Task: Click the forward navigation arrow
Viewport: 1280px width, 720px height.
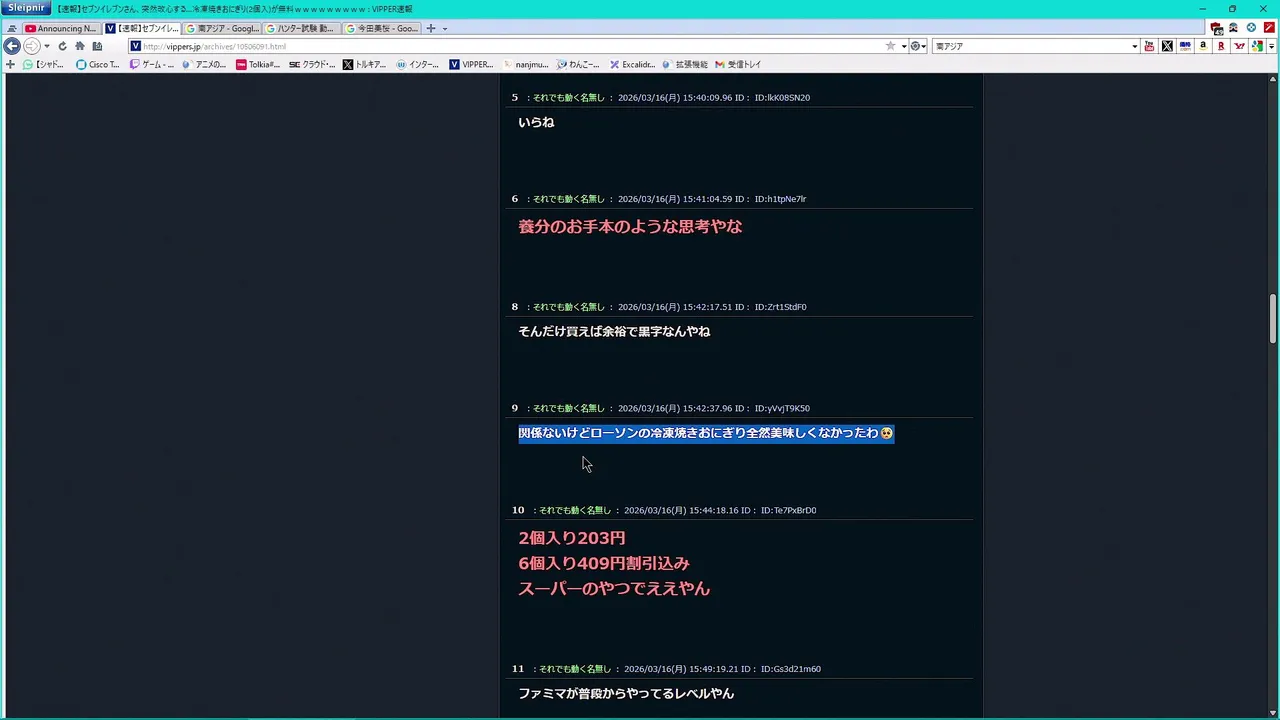Action: click(31, 46)
